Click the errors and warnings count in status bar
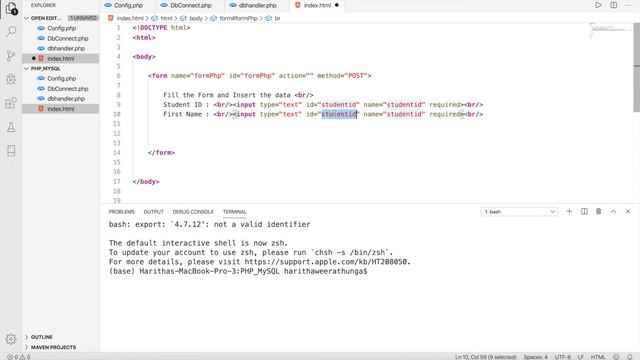640x360 pixels. pyautogui.click(x=19, y=357)
